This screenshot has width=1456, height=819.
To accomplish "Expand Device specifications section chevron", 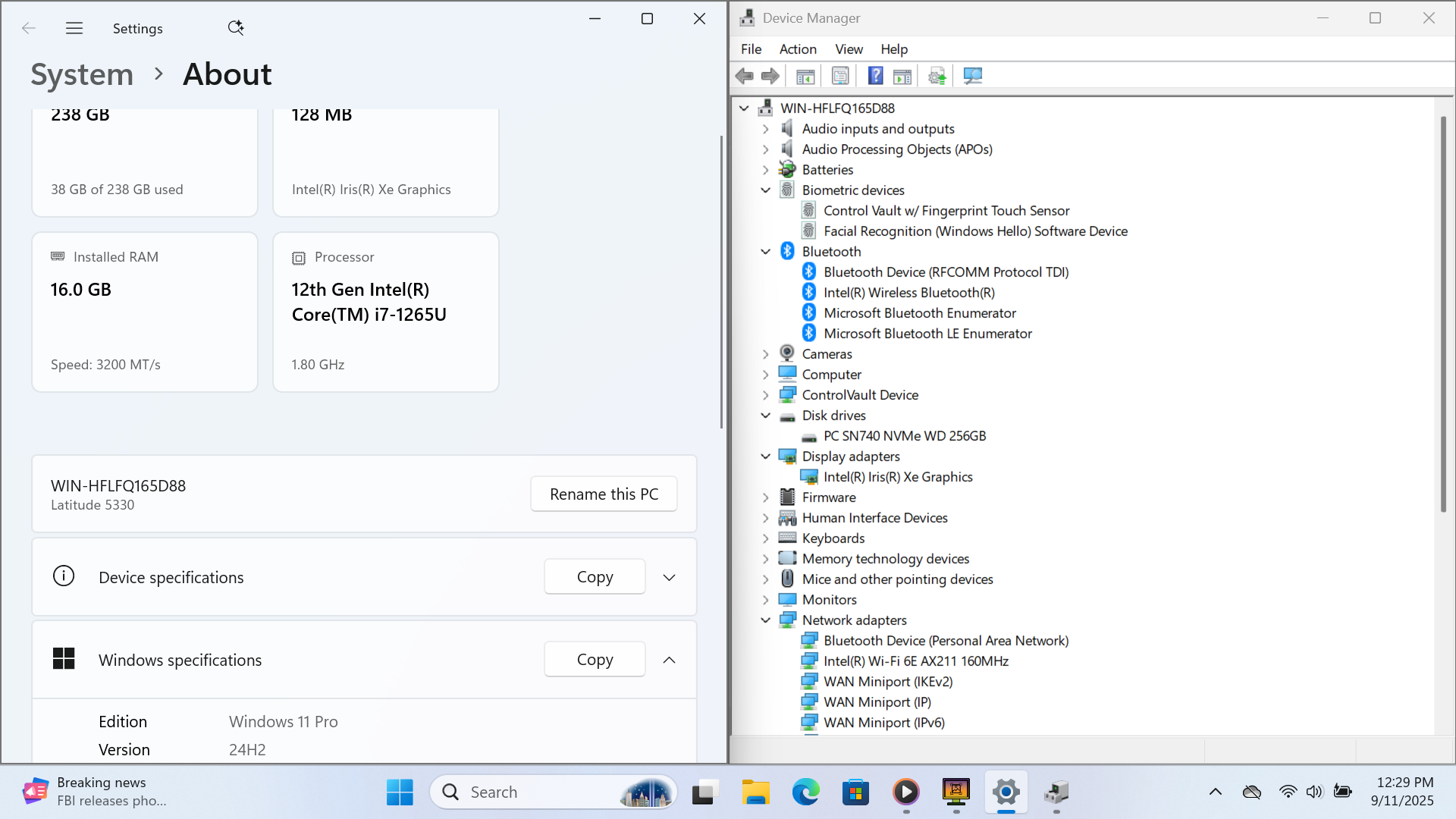I will [669, 577].
